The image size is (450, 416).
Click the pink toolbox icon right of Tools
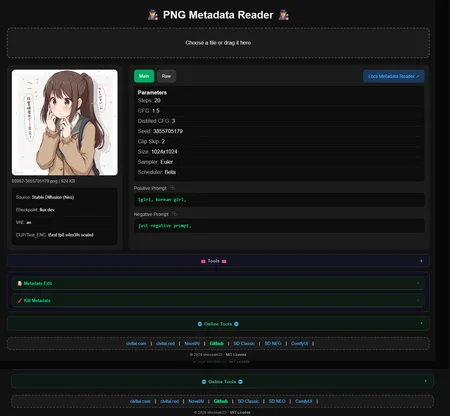point(224,261)
